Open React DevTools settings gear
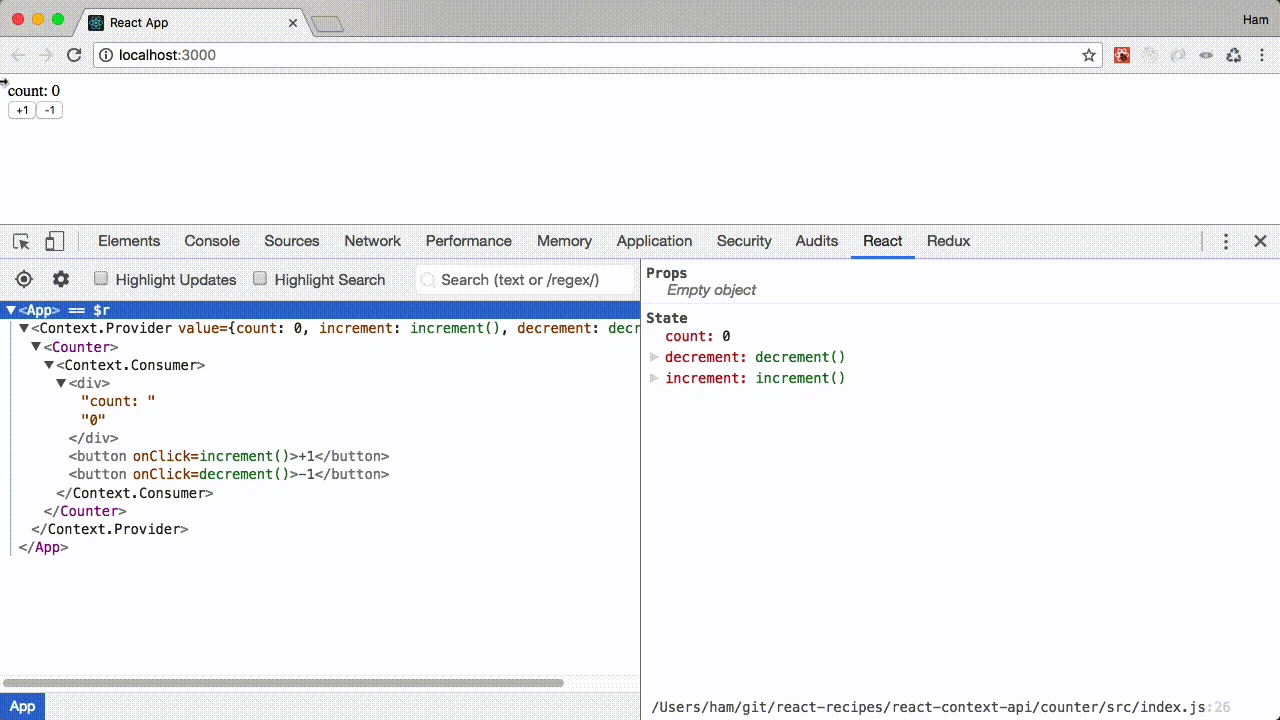This screenshot has width=1280, height=720. [61, 279]
